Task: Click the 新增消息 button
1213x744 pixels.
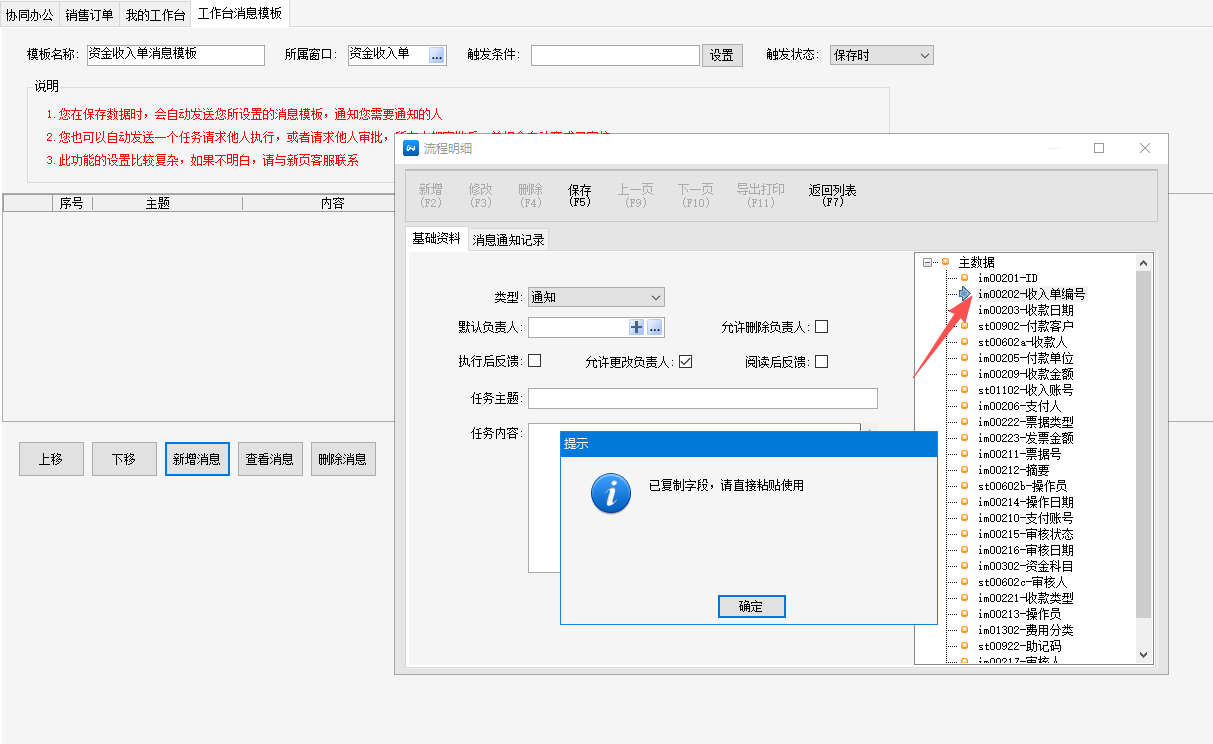Action: coord(197,459)
